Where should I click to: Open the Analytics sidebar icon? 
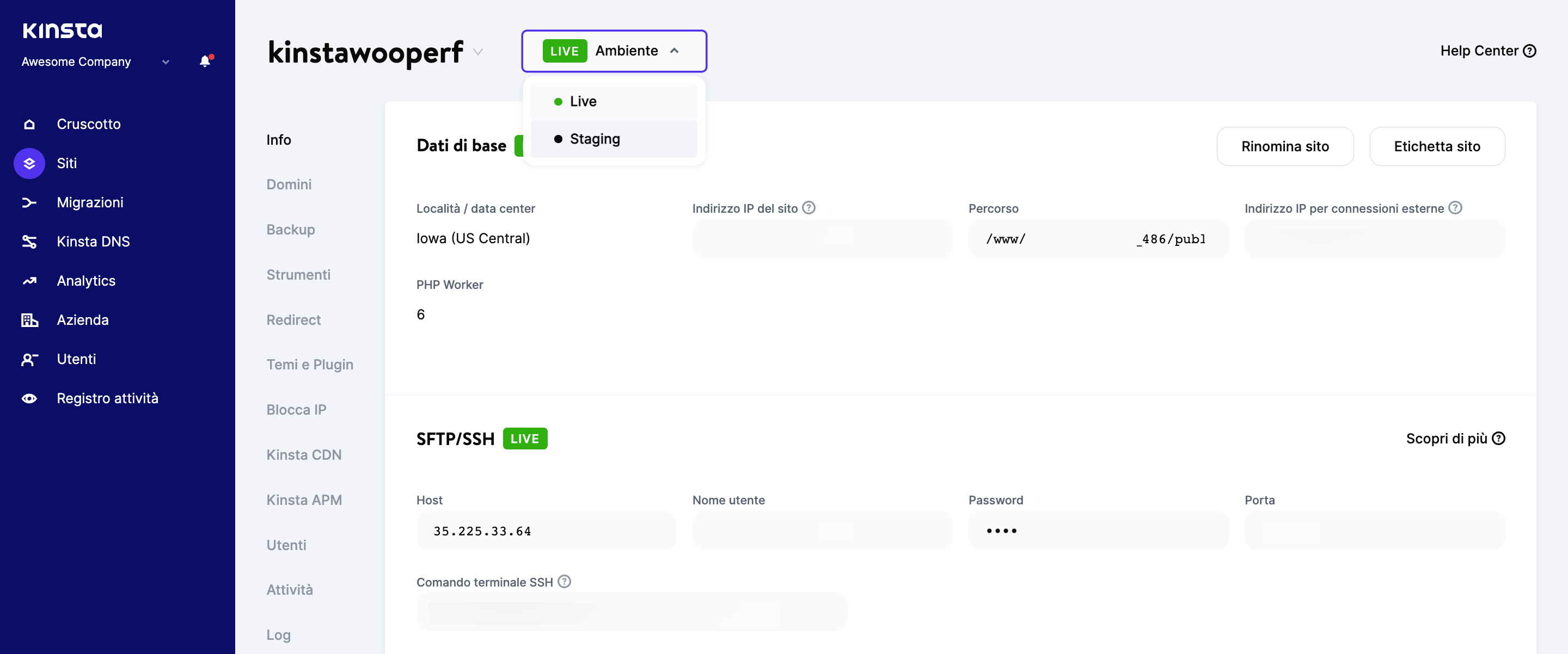tap(29, 280)
